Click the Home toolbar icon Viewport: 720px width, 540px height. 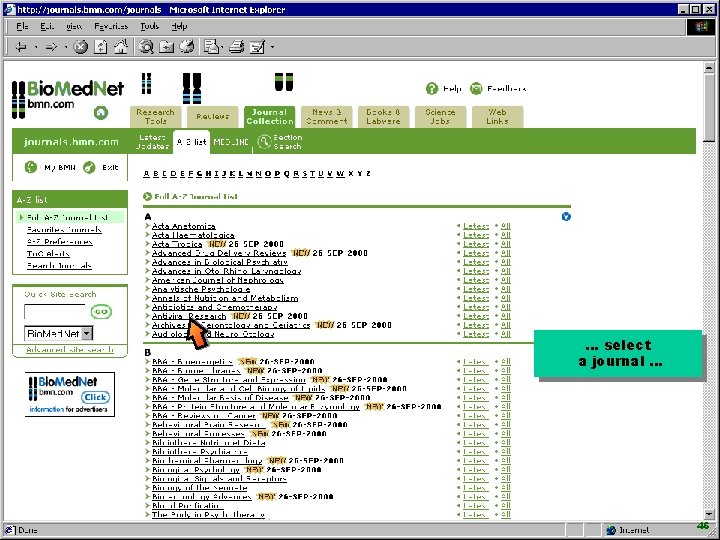121,47
